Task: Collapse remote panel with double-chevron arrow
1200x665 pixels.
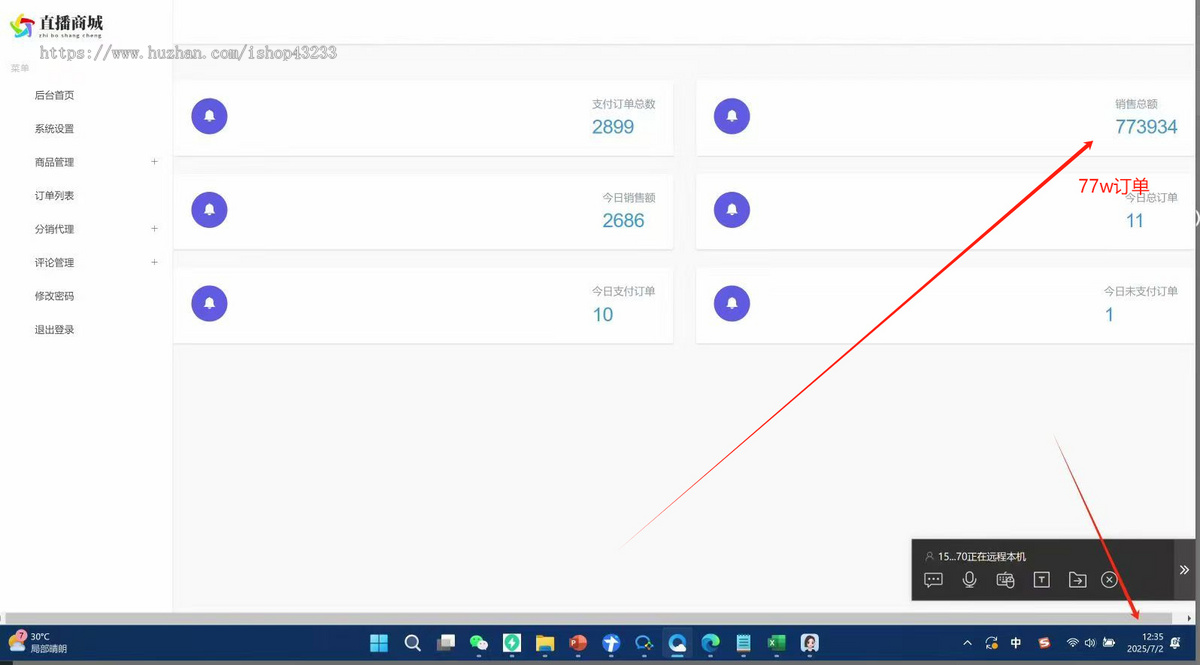Action: point(1184,569)
